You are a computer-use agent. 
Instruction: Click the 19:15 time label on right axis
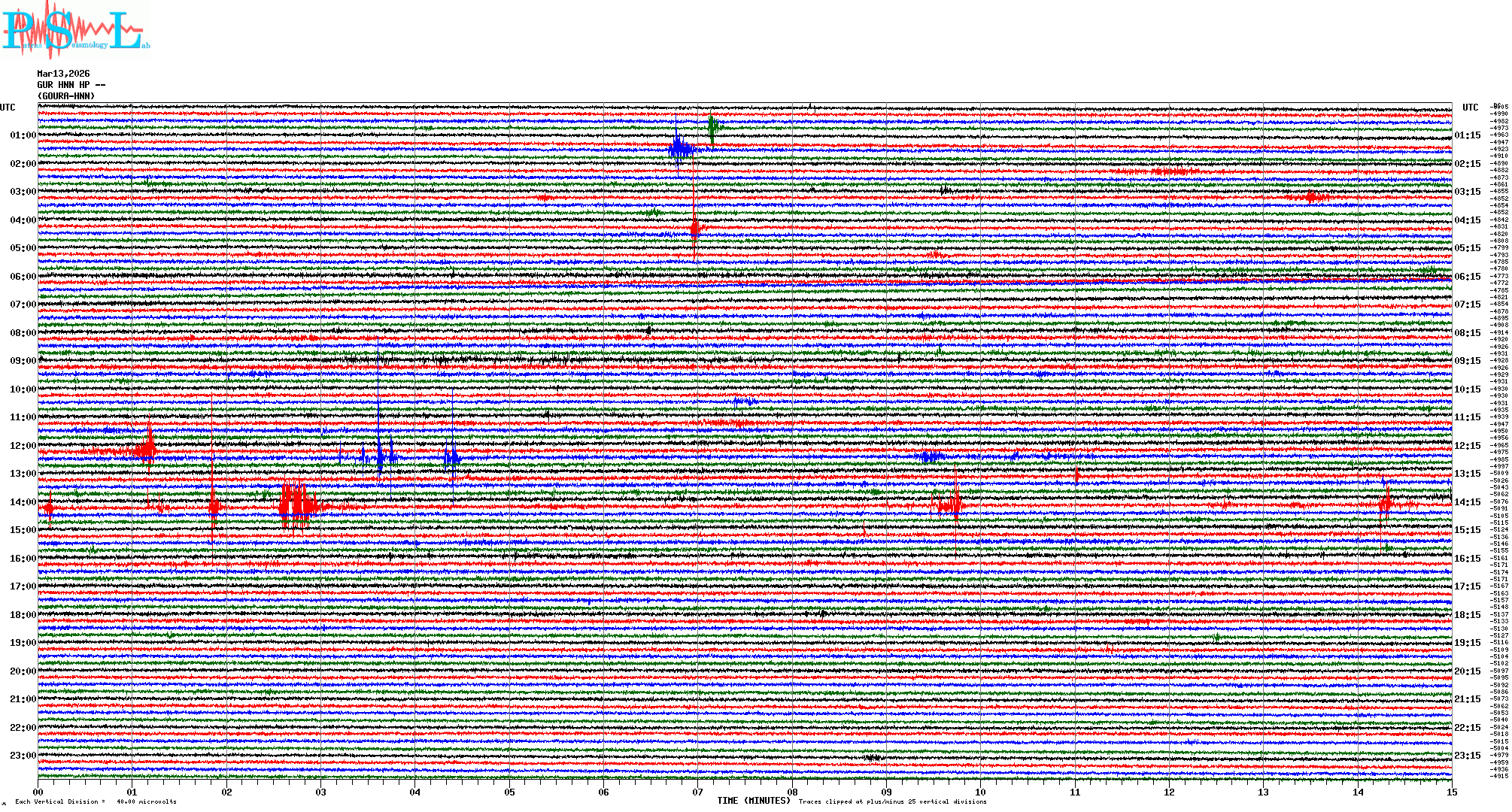1467,643
